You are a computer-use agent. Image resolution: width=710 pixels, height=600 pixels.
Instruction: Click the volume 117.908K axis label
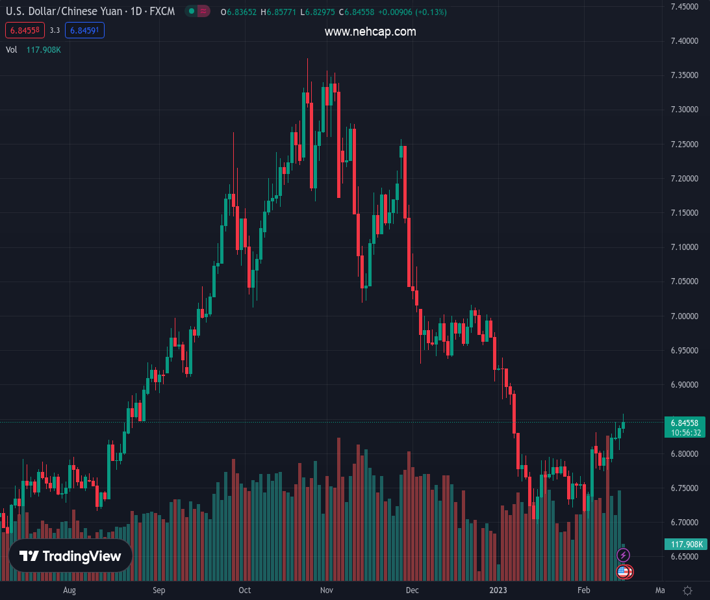(x=685, y=544)
